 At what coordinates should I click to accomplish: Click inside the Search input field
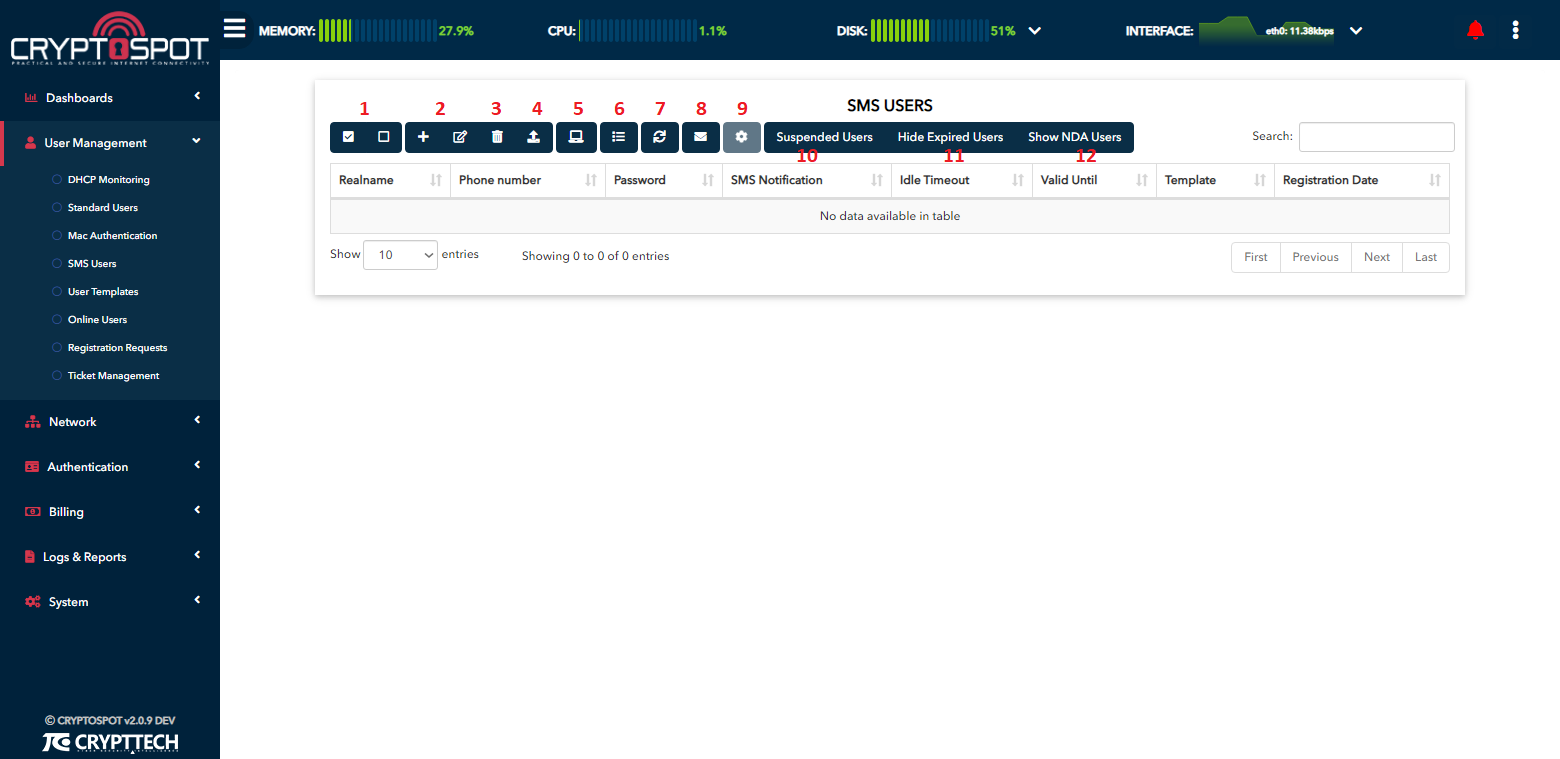(x=1376, y=137)
